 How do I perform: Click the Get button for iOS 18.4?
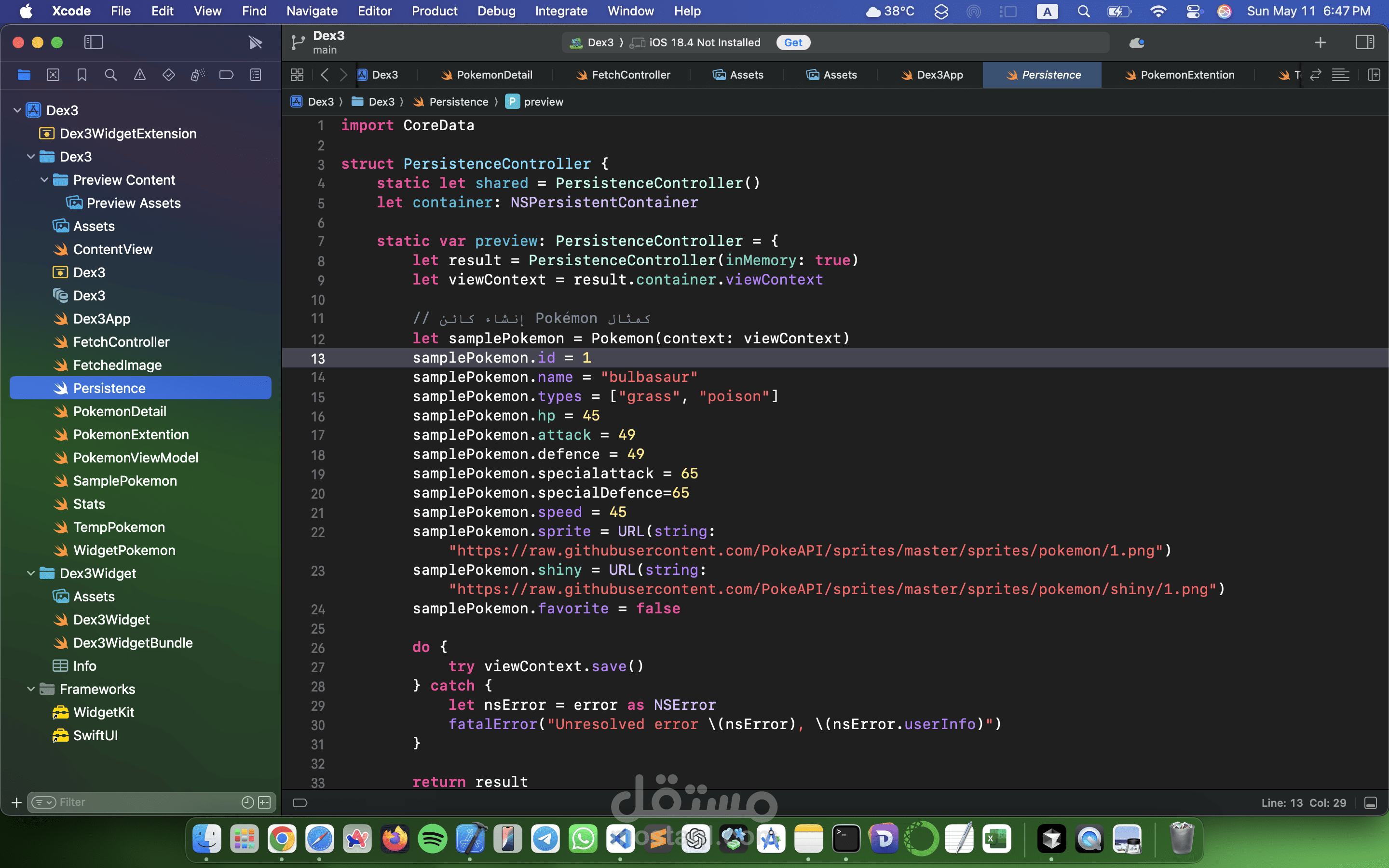coord(793,42)
